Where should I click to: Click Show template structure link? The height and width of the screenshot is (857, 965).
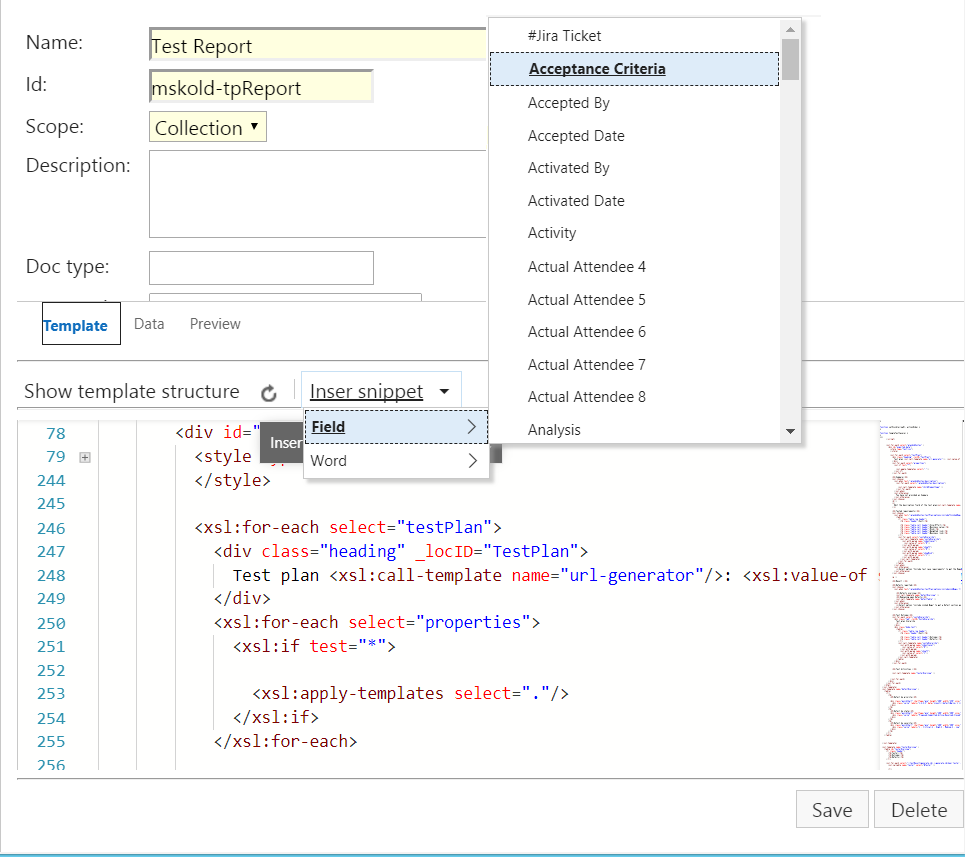(132, 392)
